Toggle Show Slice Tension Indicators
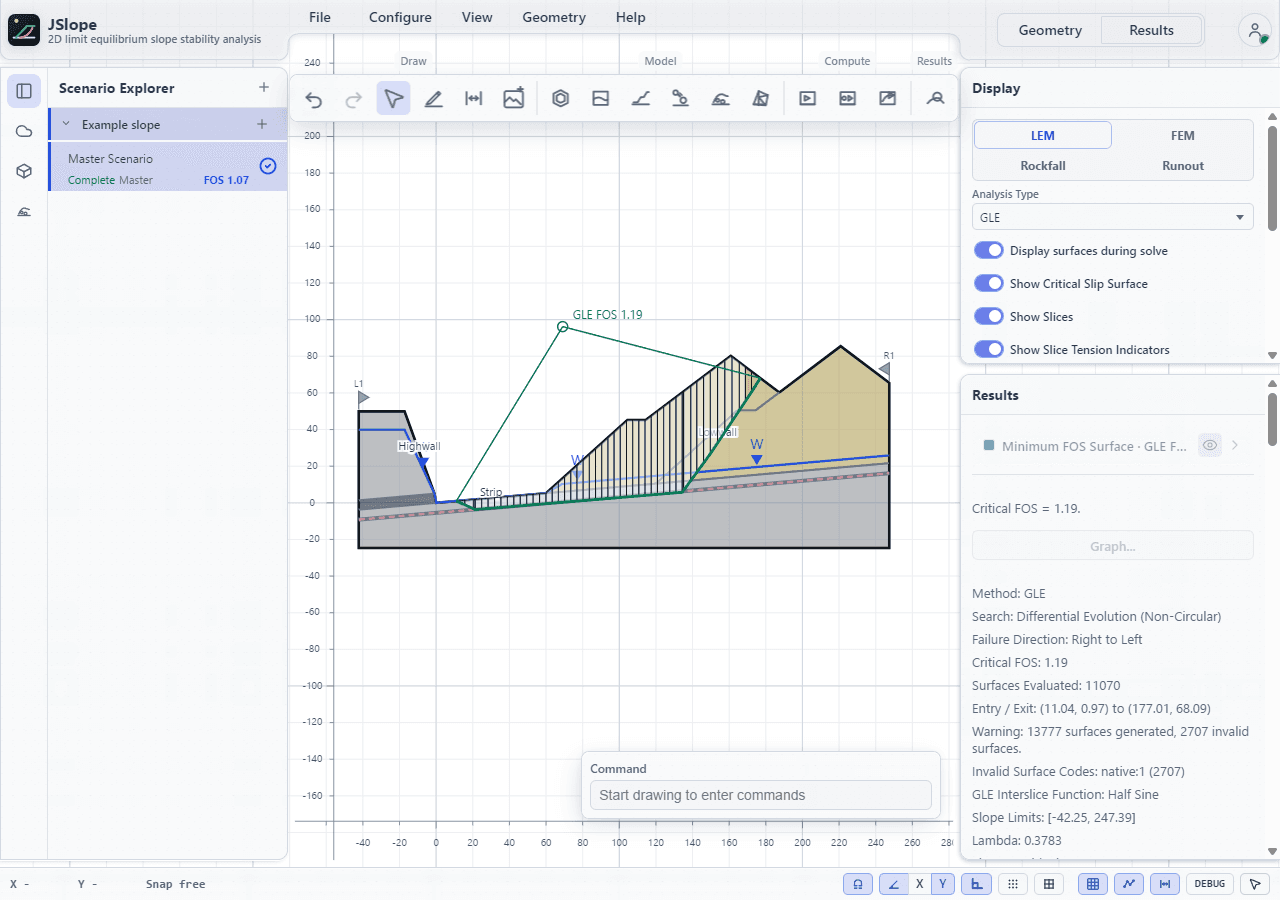 [x=988, y=350]
